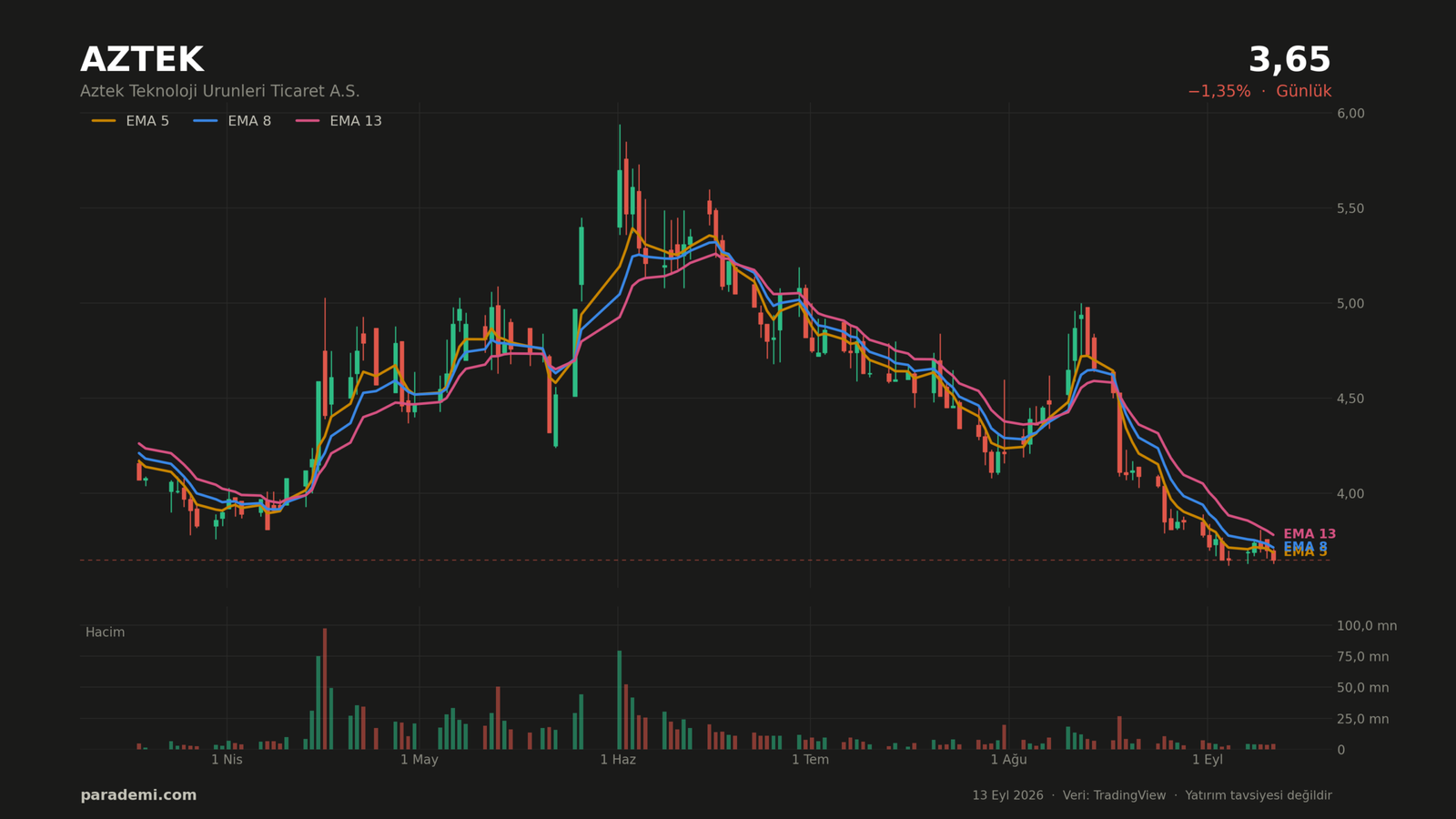Click the EMA 13 end-of-line label
The image size is (1456, 819).
coord(1309,534)
